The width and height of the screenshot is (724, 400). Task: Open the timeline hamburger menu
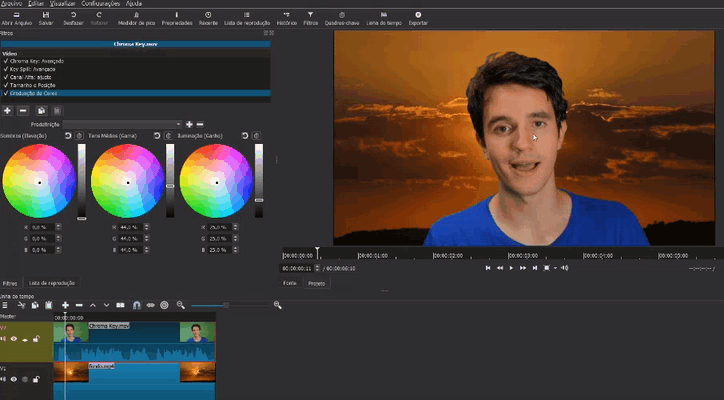point(5,305)
